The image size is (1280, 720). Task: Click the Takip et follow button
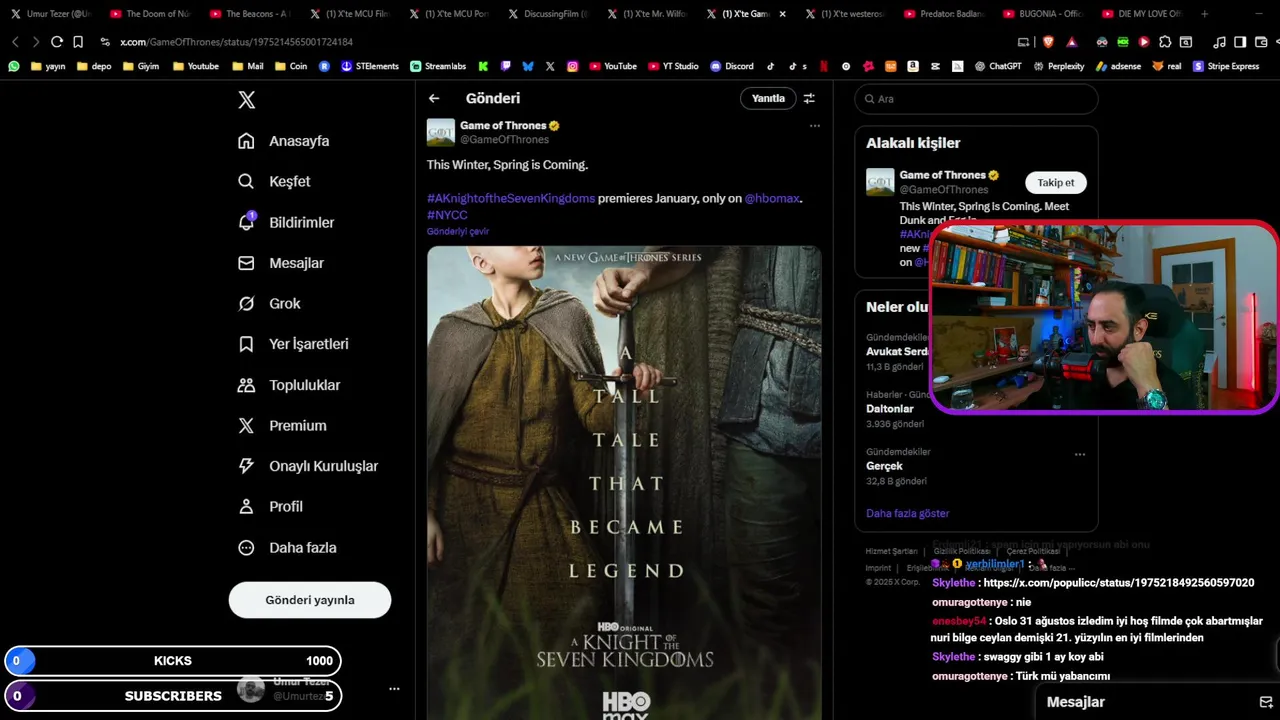point(1056,183)
